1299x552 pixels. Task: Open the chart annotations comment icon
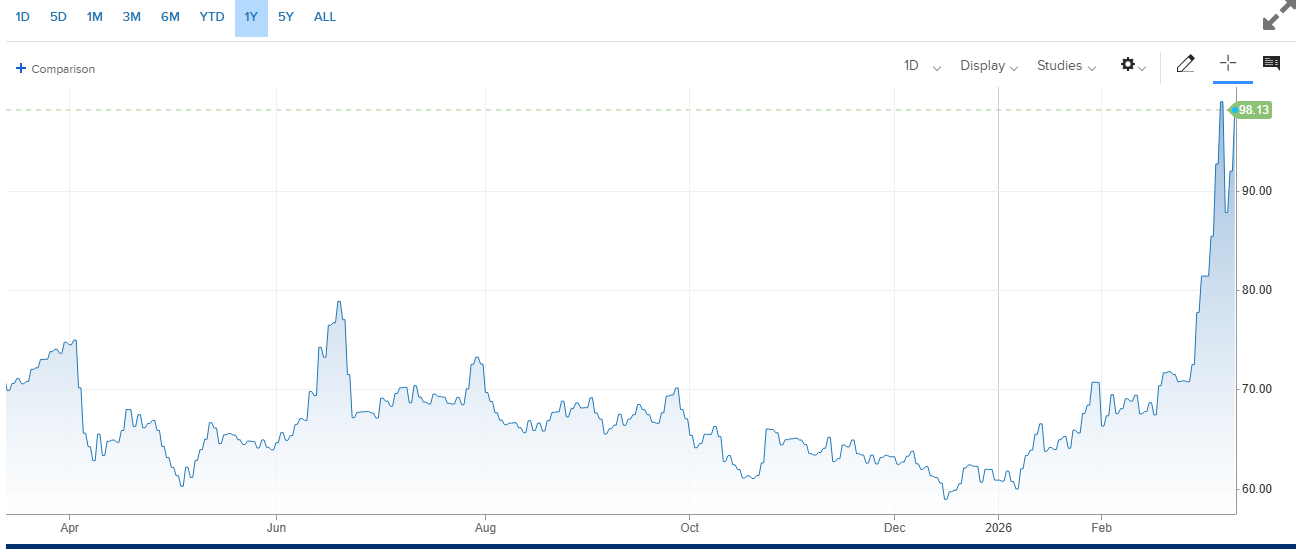(x=1271, y=63)
